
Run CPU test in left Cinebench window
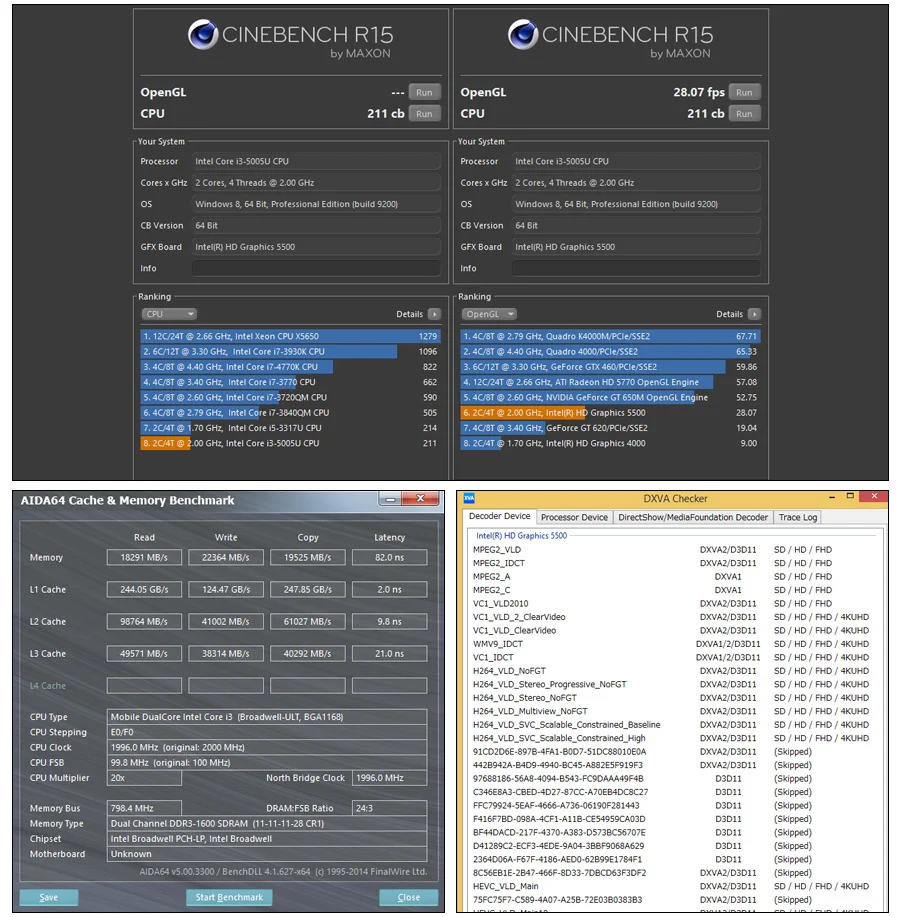(424, 114)
